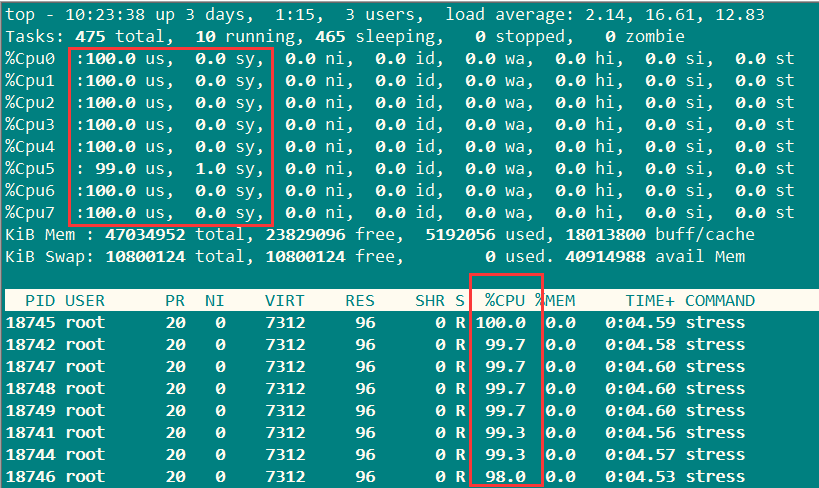Click the 0:04.53 TIME+ value
The image size is (819, 488).
[x=640, y=476]
